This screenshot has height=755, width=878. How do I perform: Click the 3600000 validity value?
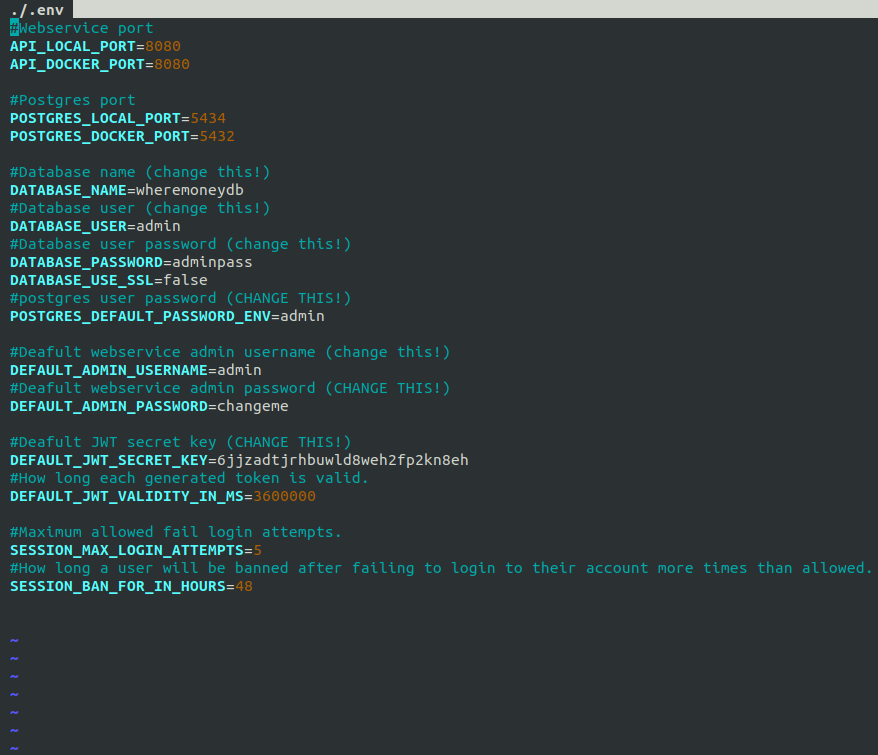[284, 496]
